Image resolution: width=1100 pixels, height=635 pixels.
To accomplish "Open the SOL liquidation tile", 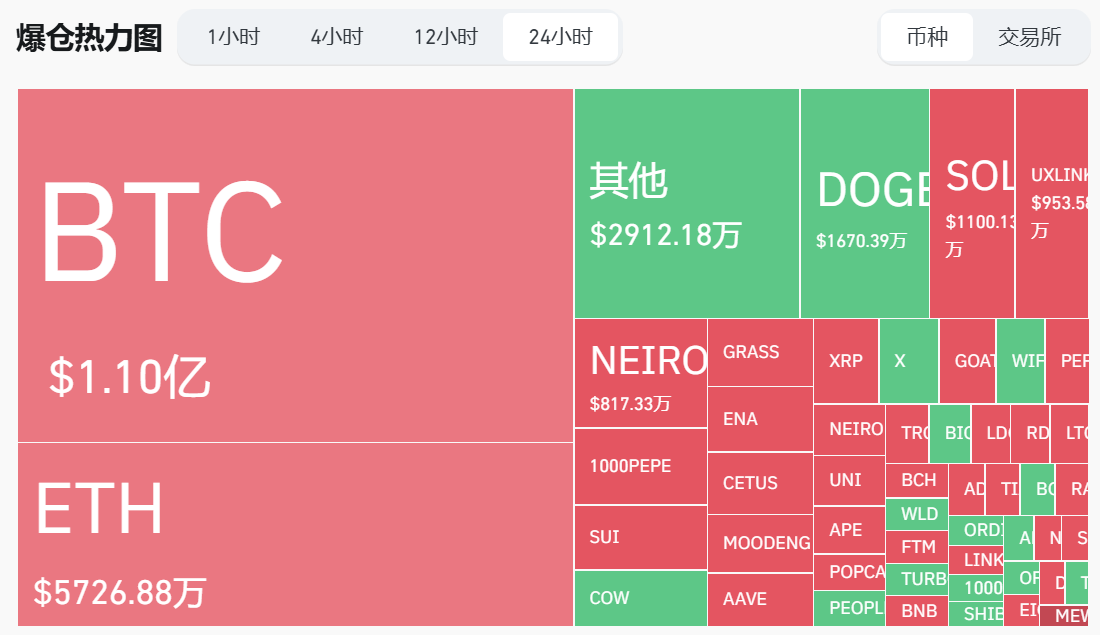I will pos(972,203).
